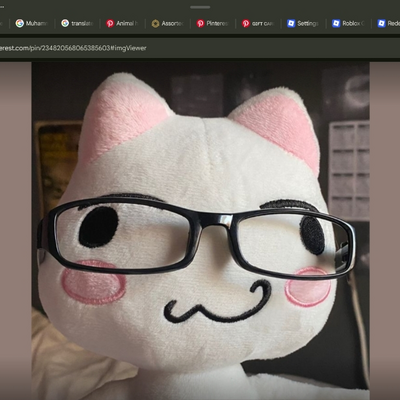Click the Pinterest logo on the "GIFT CAR" tab
The image size is (400, 400).
pyautogui.click(x=246, y=23)
